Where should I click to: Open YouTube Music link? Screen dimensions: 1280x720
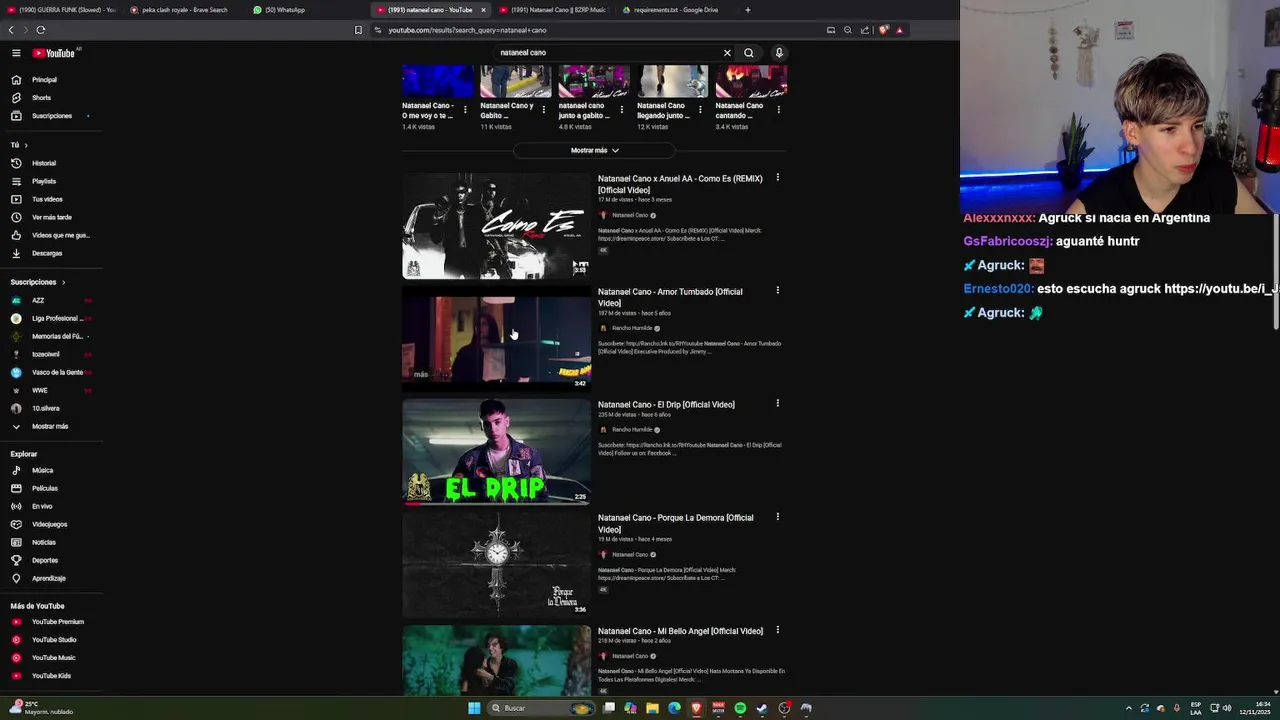pos(52,658)
